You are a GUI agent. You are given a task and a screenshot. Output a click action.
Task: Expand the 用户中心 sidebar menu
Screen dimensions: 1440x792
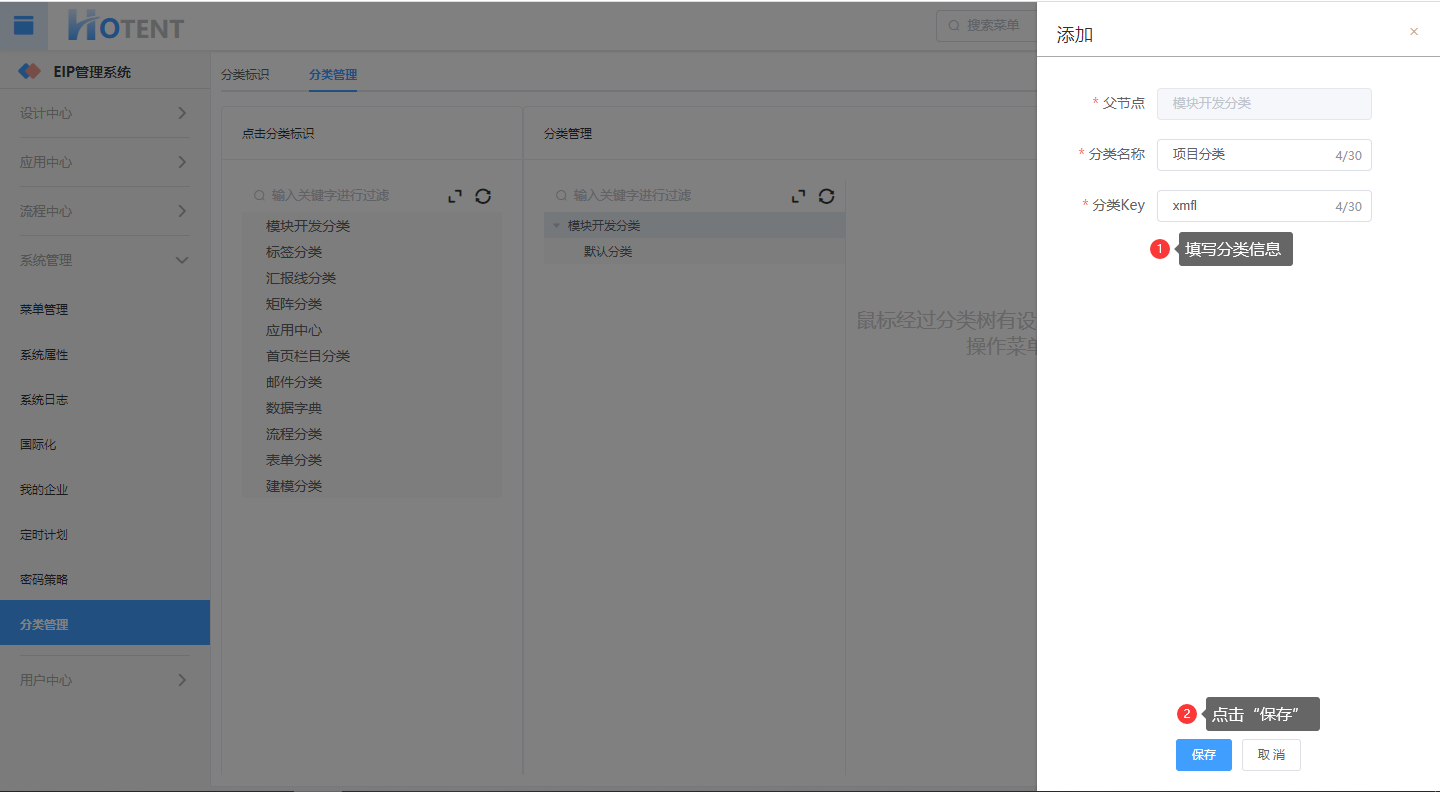click(105, 680)
